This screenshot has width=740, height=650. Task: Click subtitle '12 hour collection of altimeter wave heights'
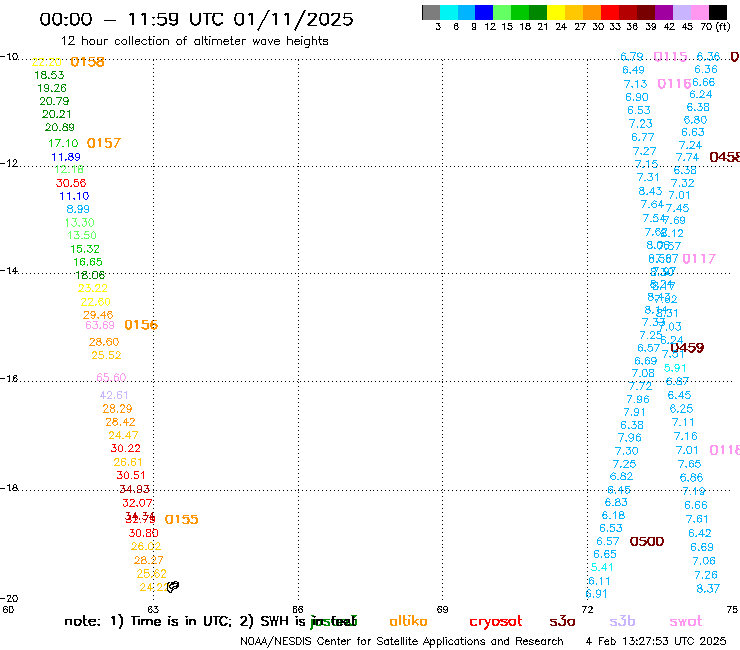click(194, 41)
